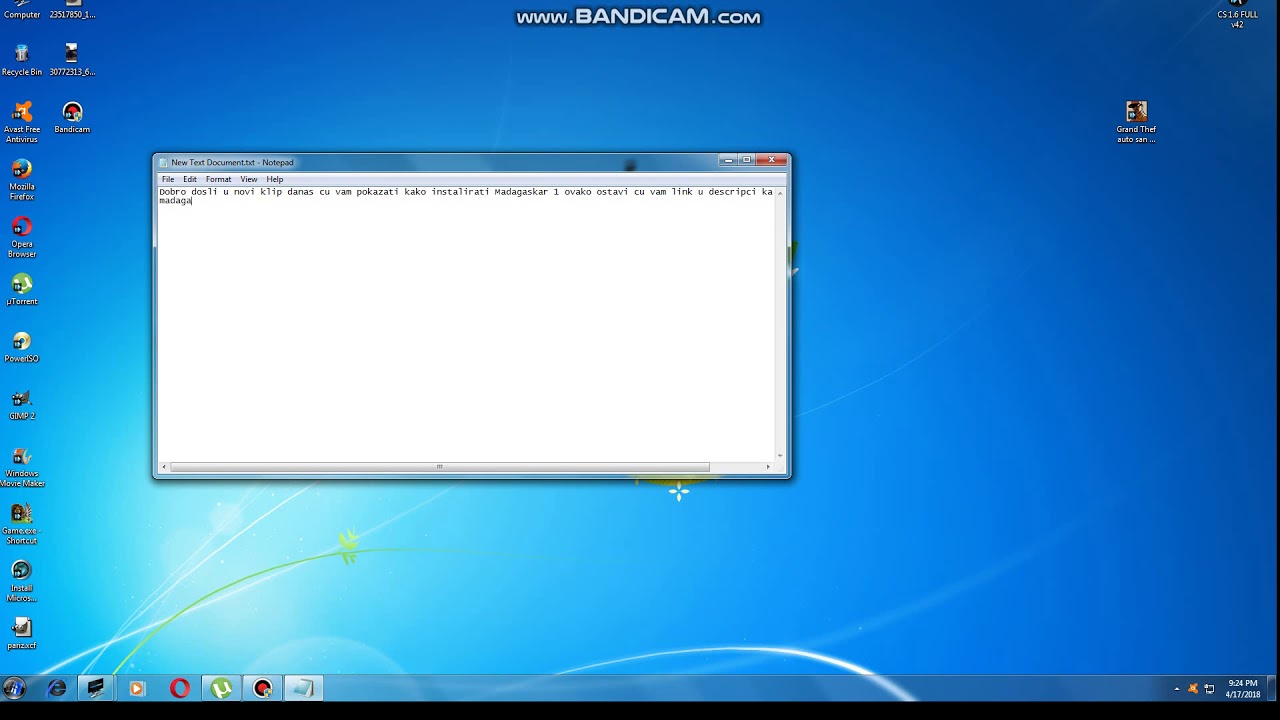Open Notepad Help menu
1280x720 pixels.
275,179
